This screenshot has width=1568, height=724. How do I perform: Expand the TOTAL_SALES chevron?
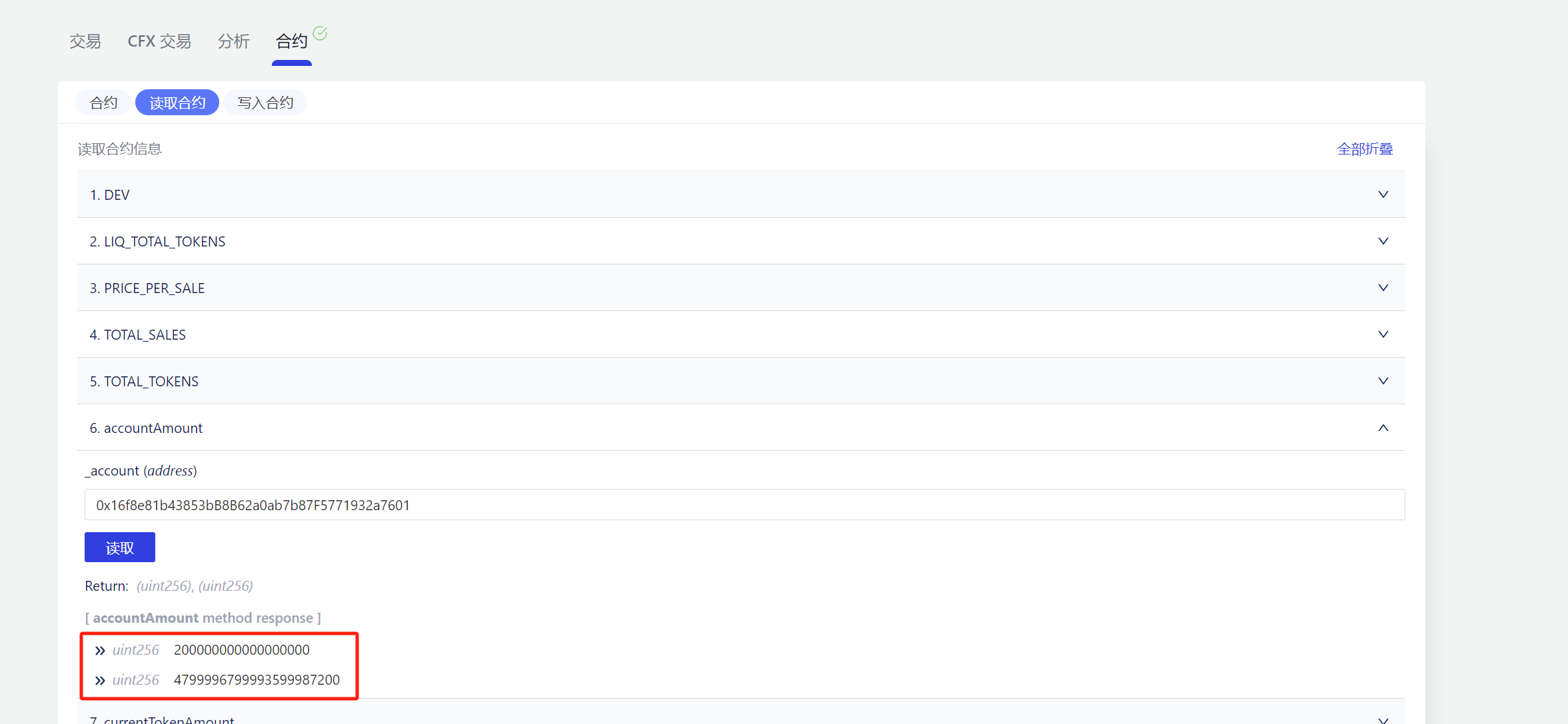(1383, 334)
